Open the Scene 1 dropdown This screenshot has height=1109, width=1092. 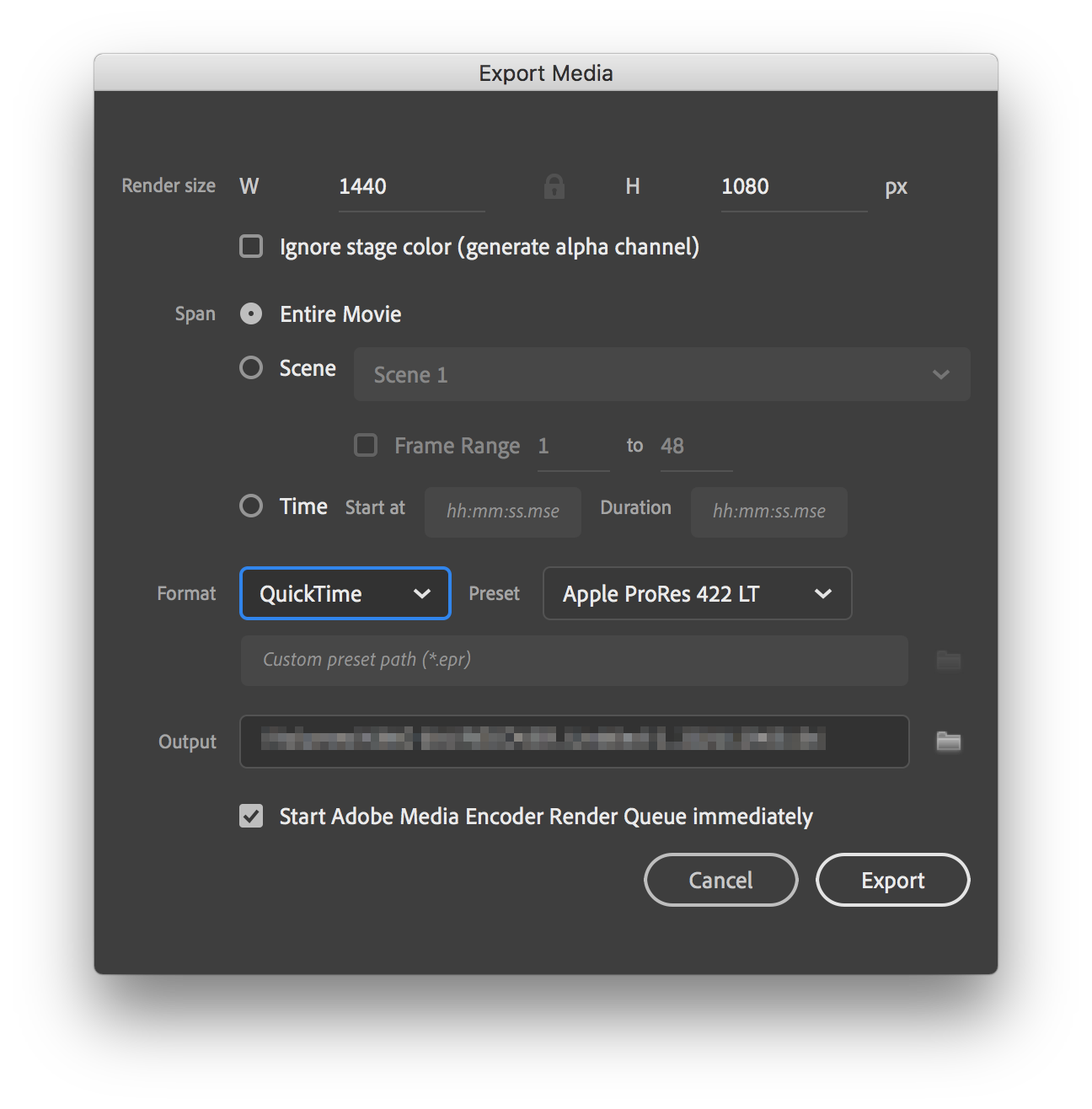[941, 374]
